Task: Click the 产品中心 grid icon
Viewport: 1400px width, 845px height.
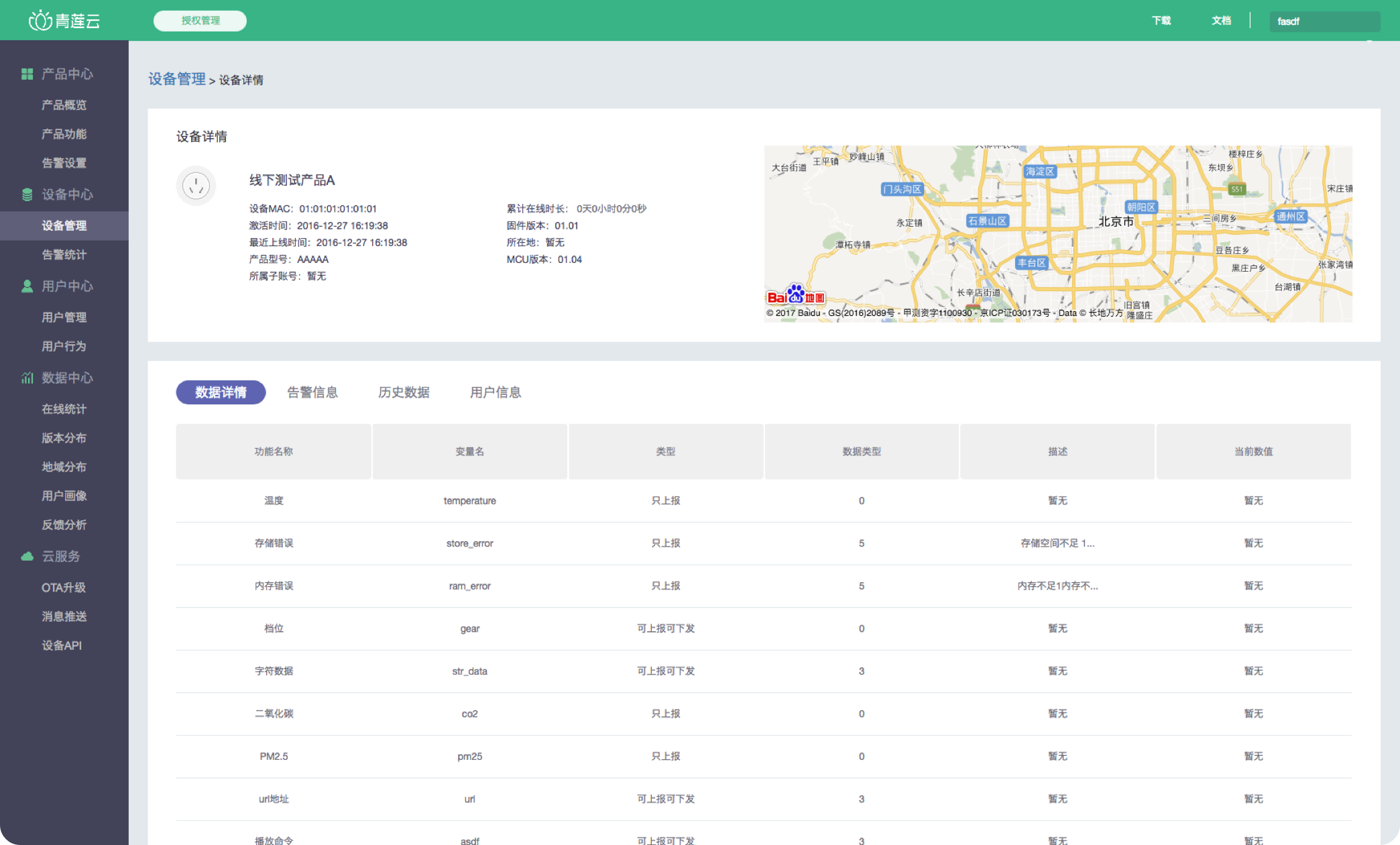Action: coord(27,74)
